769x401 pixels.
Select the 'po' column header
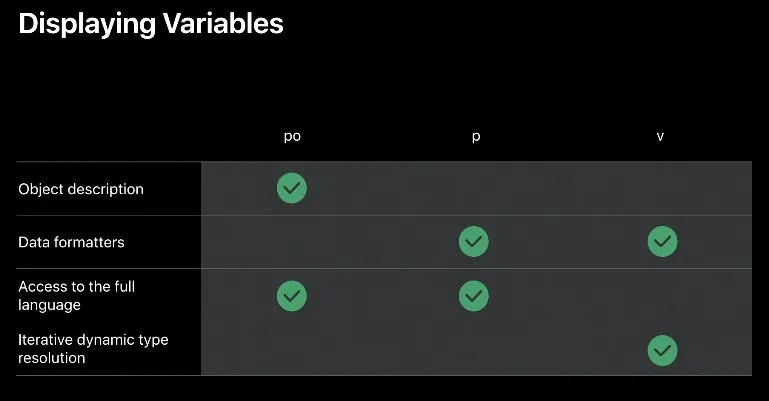pos(292,137)
